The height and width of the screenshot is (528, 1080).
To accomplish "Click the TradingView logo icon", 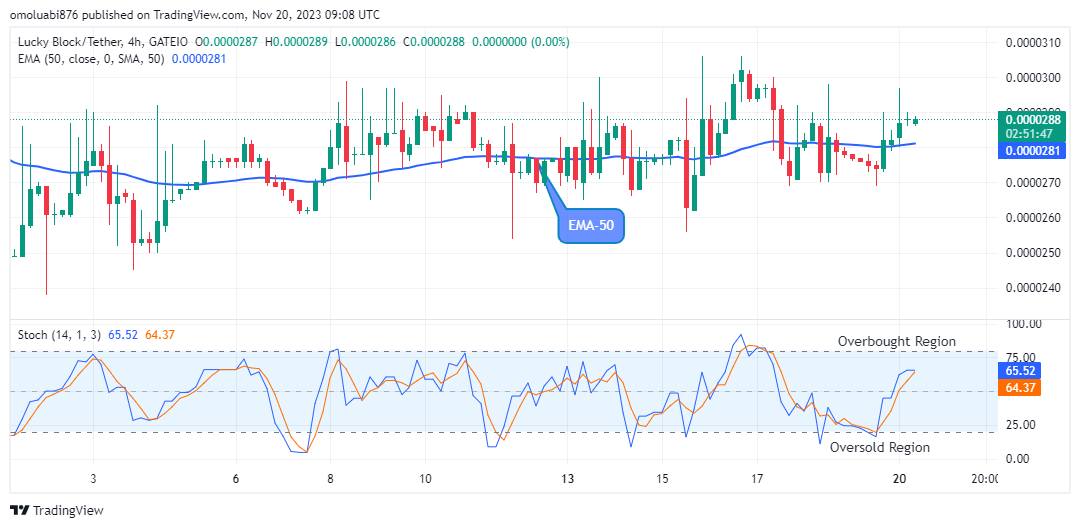I will [21, 511].
